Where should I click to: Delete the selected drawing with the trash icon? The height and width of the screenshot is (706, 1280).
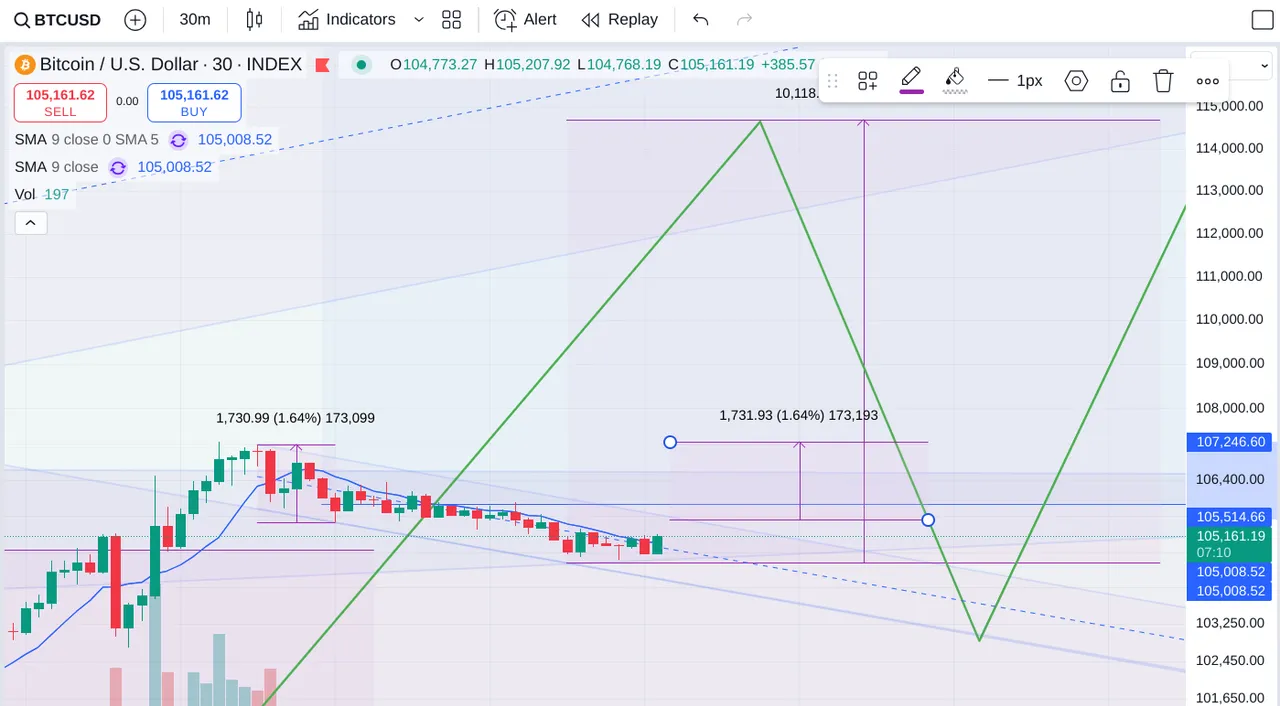pyautogui.click(x=1163, y=81)
